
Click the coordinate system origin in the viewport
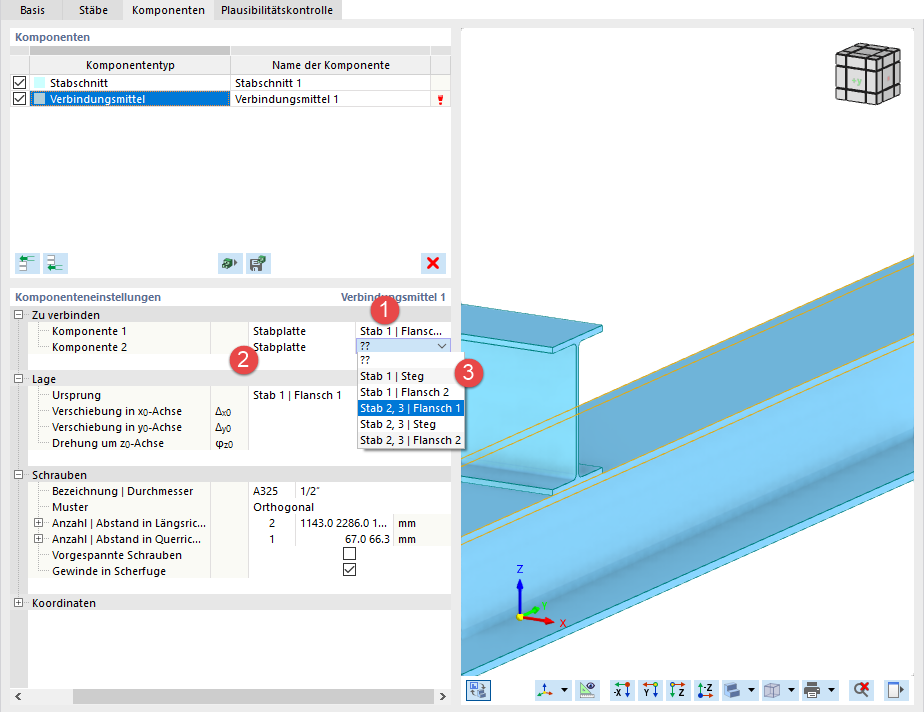(520, 617)
